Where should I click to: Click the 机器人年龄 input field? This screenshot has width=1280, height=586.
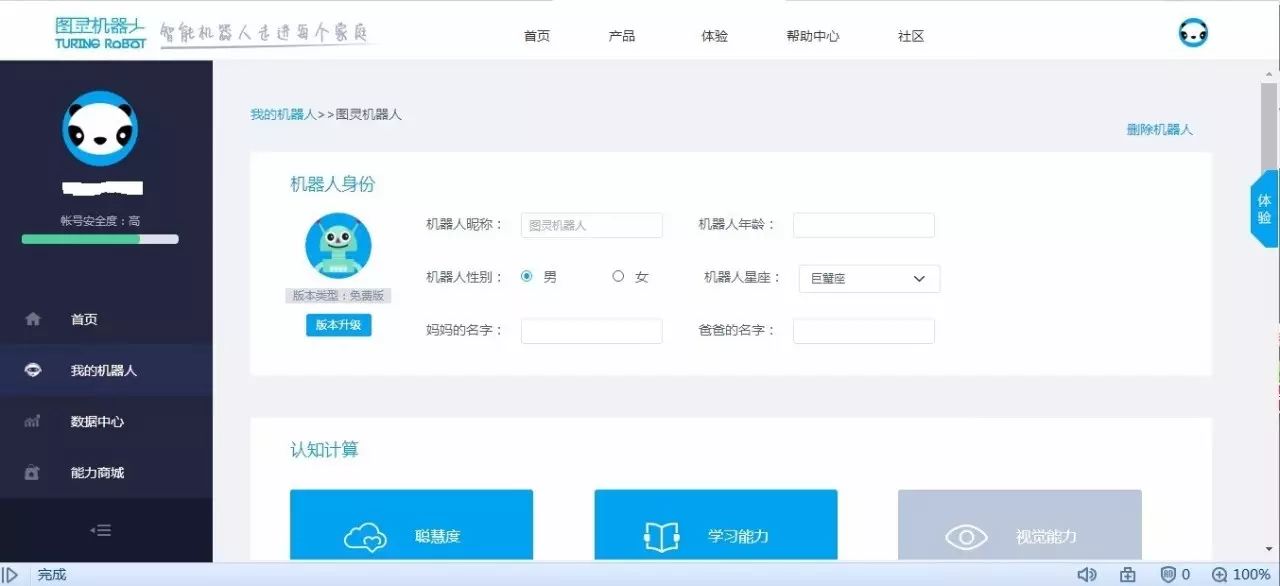864,225
